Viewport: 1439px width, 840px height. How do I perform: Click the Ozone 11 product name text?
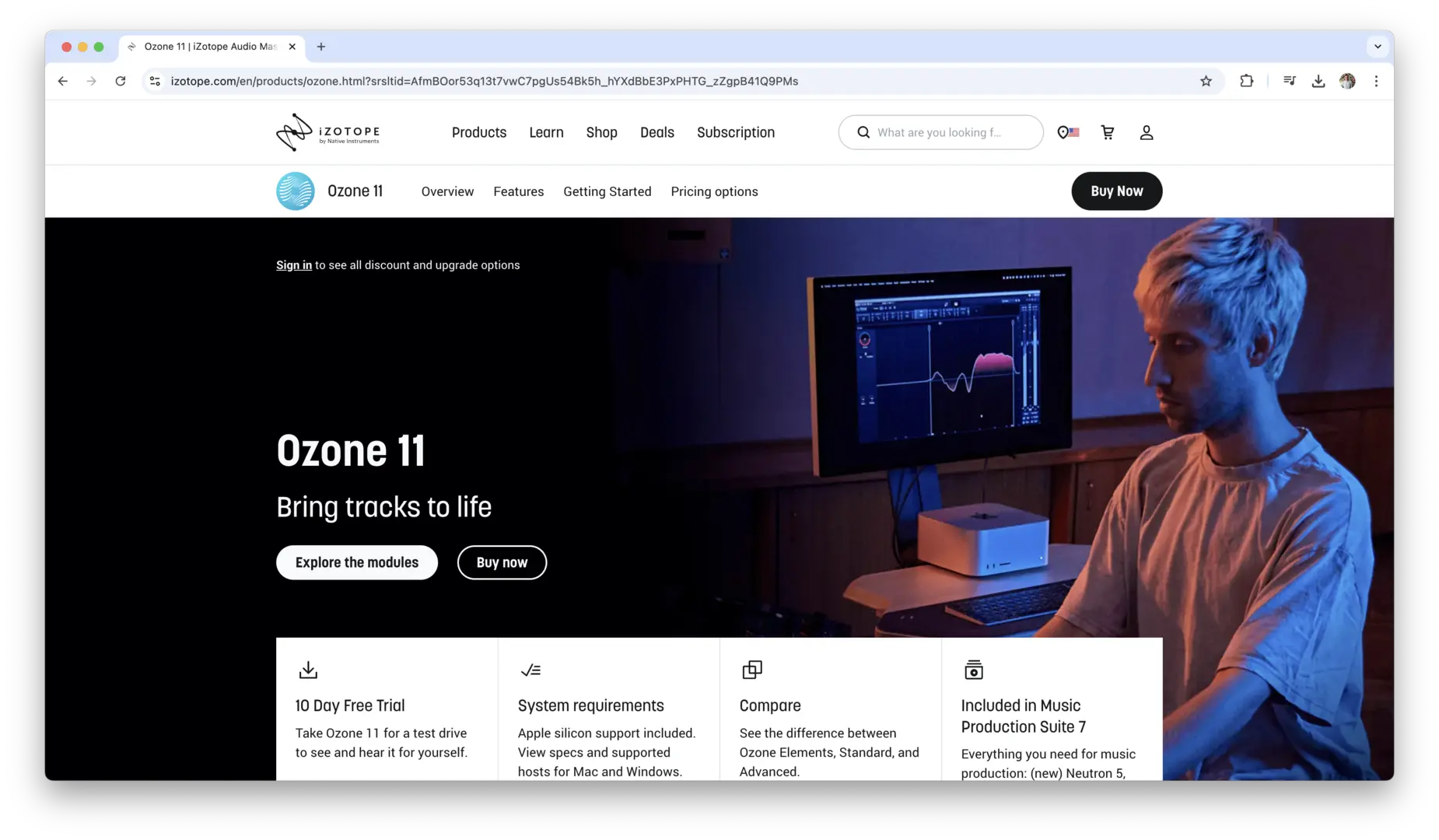(355, 191)
